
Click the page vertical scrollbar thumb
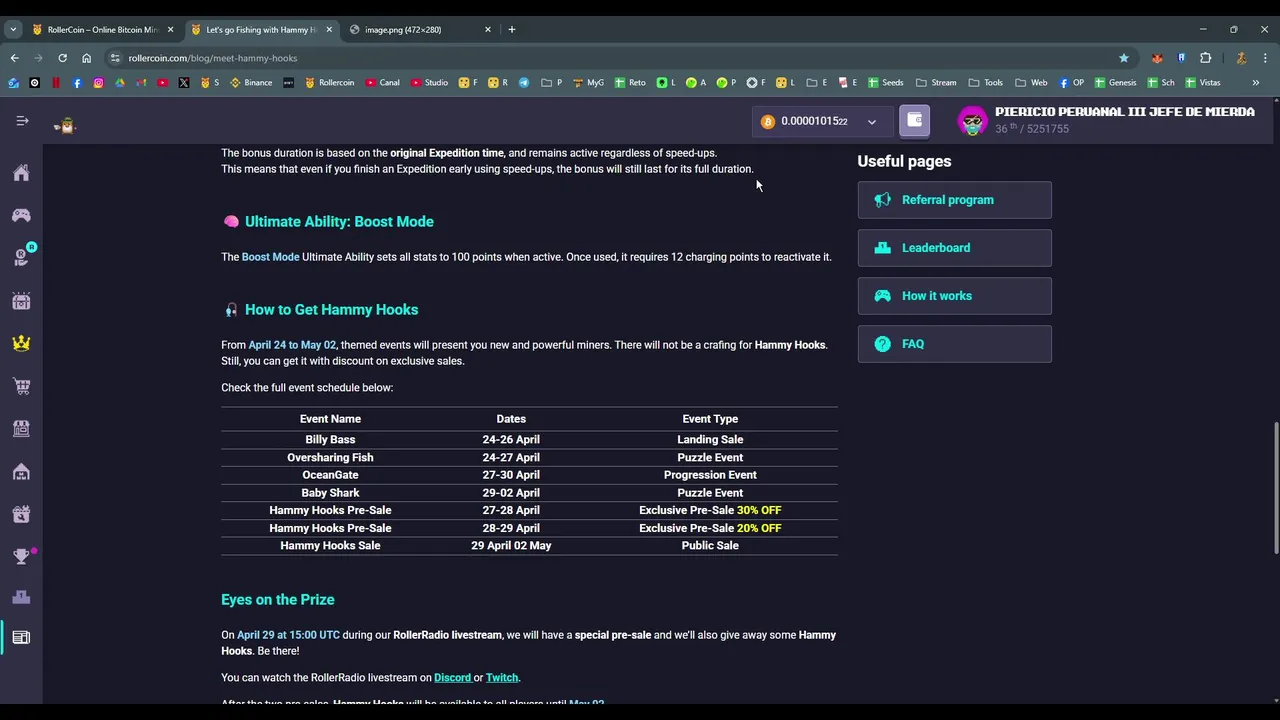(x=1275, y=487)
